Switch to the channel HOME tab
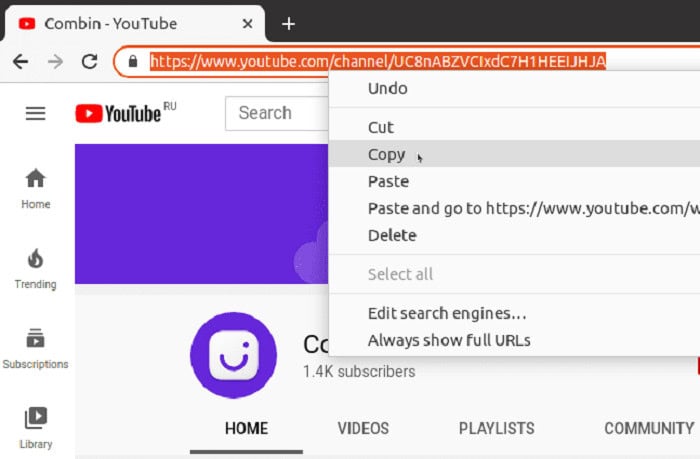 click(246, 429)
